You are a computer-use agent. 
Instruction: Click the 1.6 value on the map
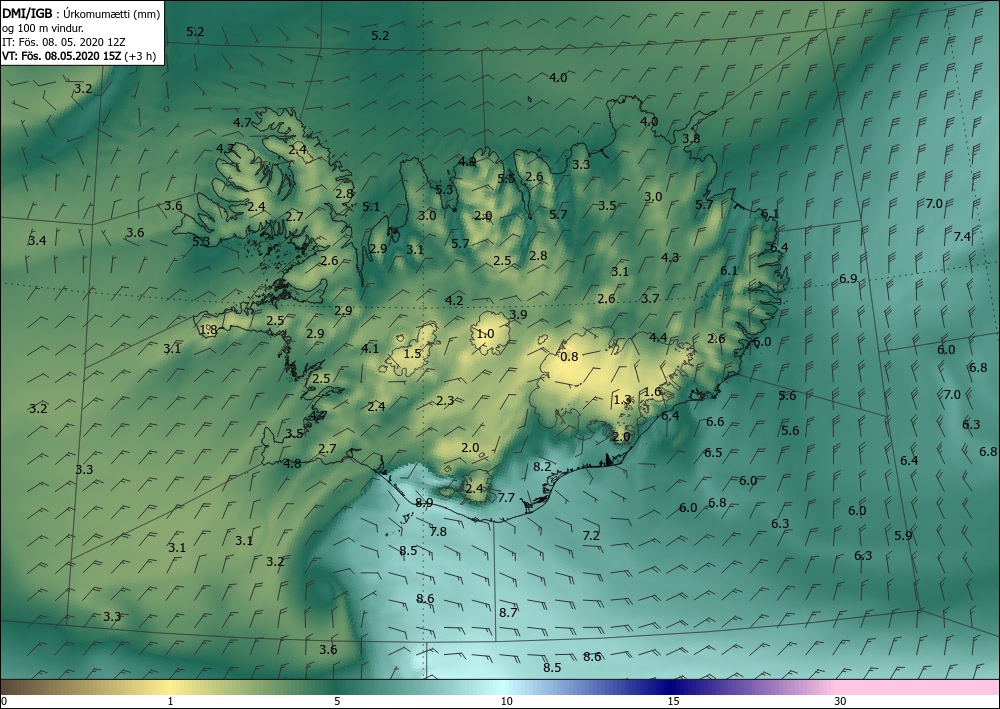pyautogui.click(x=652, y=391)
